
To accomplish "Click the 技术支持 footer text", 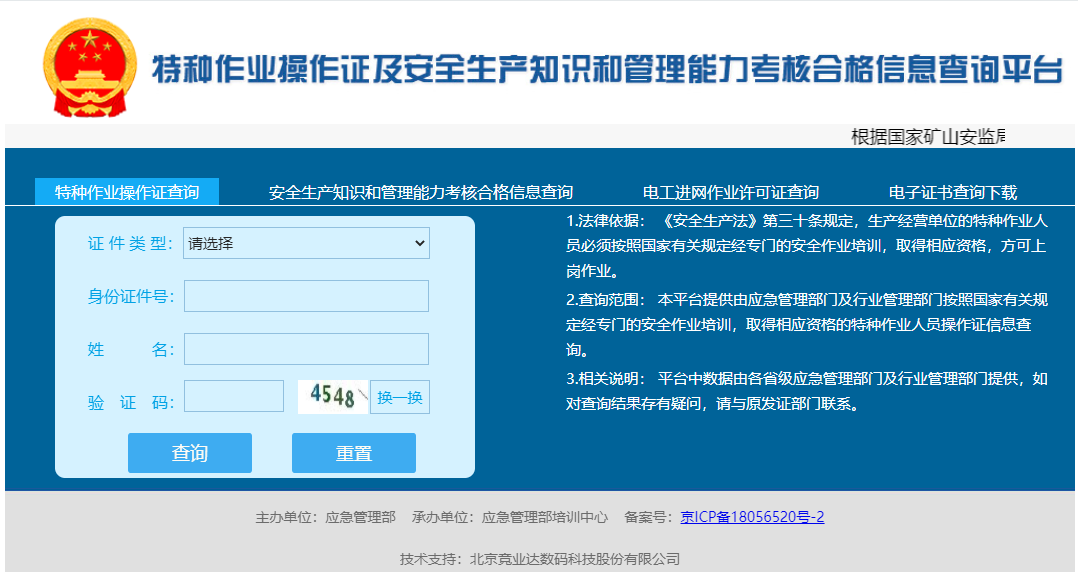I will coord(540,559).
